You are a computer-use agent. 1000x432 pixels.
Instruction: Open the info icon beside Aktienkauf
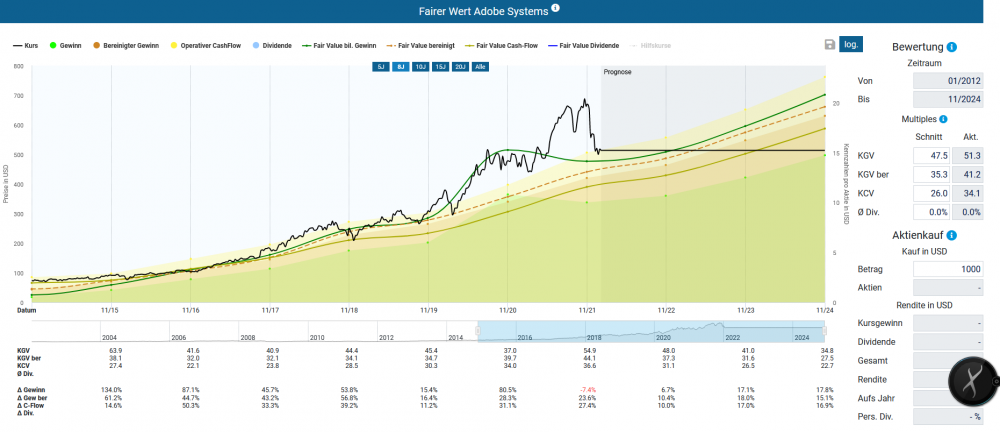click(952, 235)
